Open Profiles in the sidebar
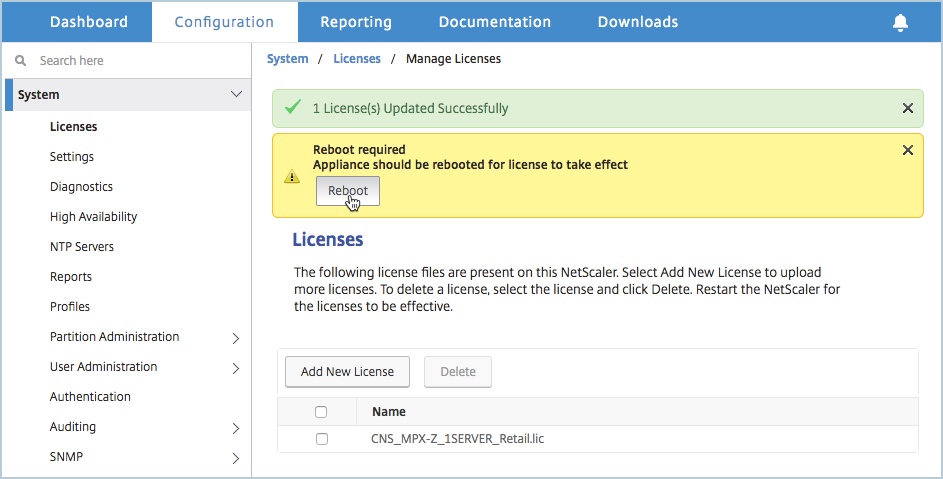The image size is (943, 479). click(x=70, y=306)
